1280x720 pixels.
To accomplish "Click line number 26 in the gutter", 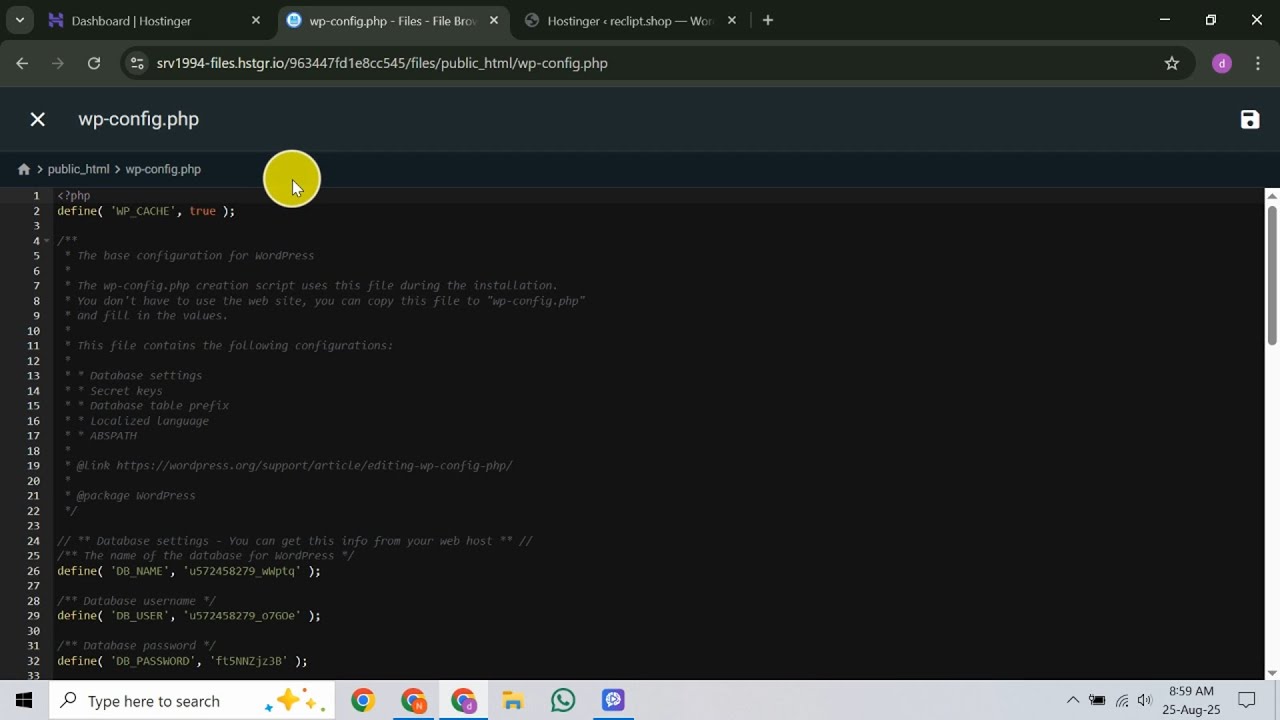I will (x=34, y=571).
